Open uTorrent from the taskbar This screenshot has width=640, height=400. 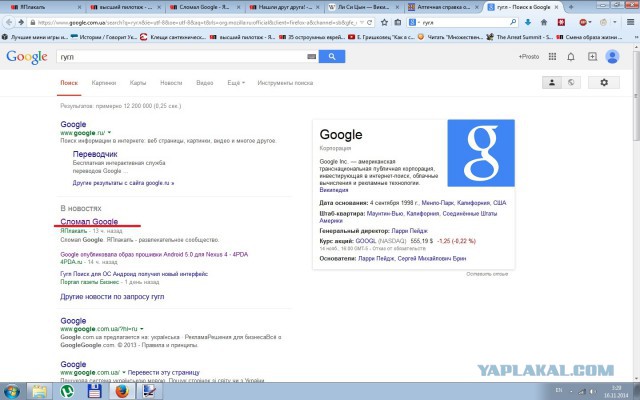(x=67, y=391)
